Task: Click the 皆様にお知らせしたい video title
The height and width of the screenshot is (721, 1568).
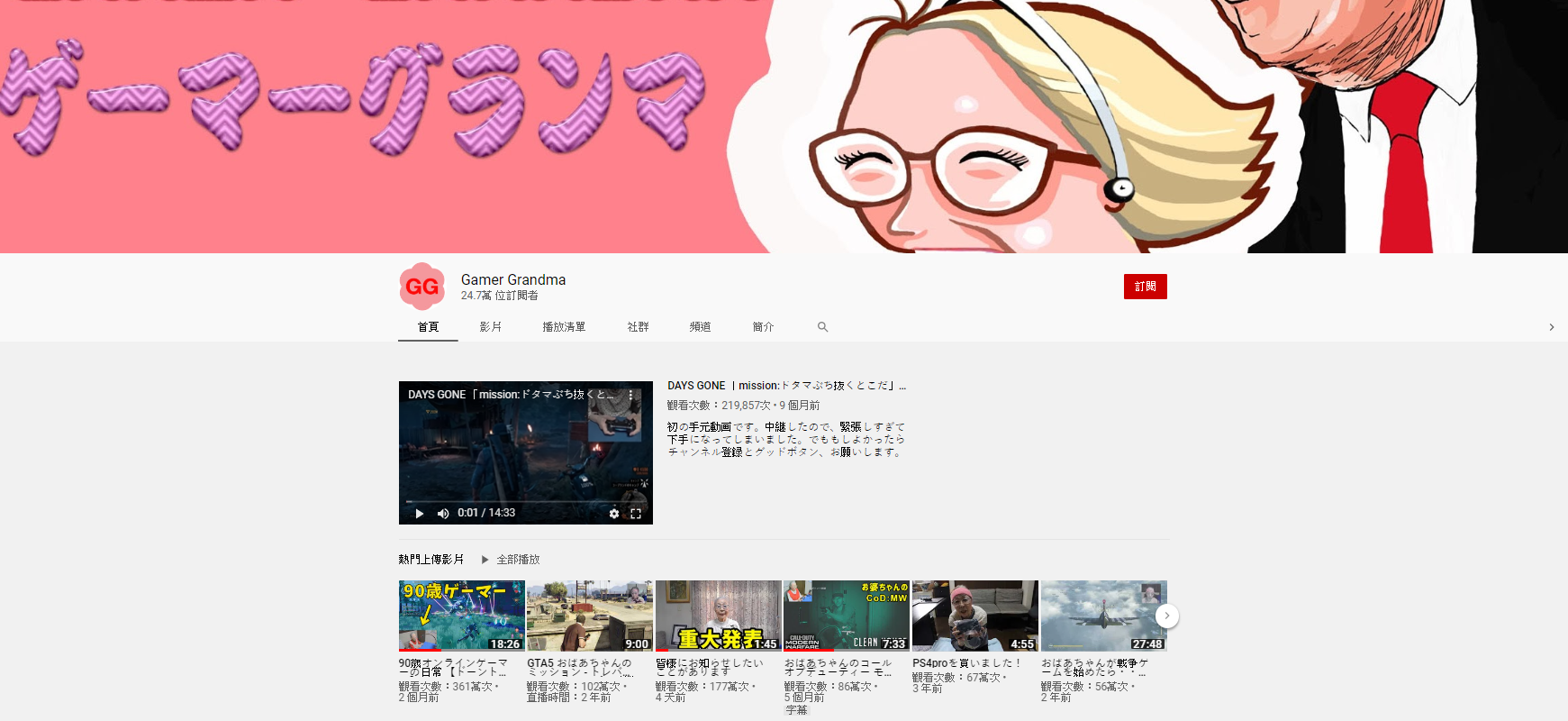Action: point(710,668)
